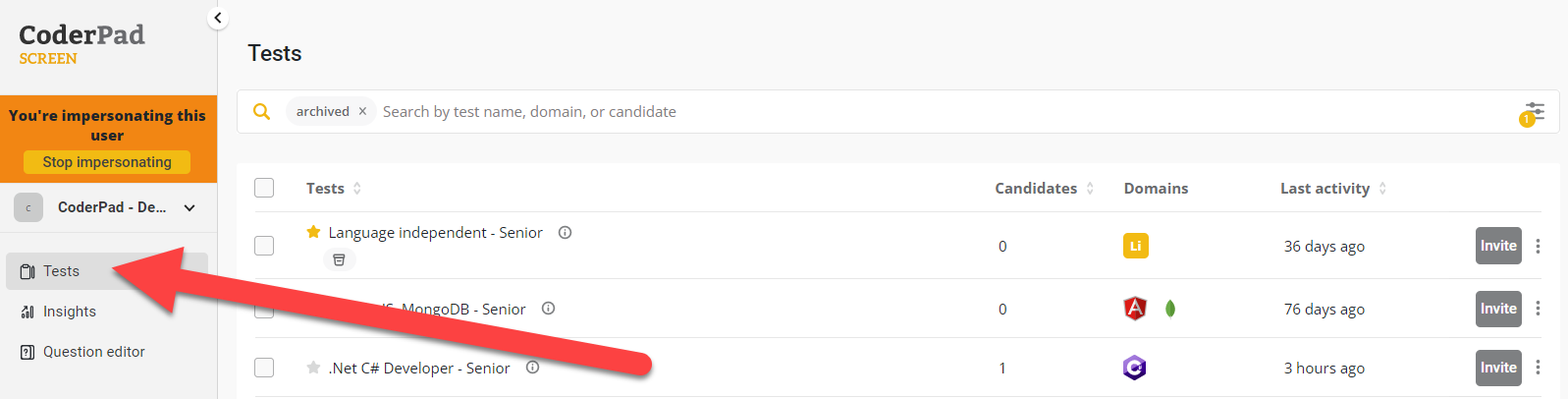This screenshot has width=1568, height=399.
Task: Check the .Net C# Developer - Senior checkbox
Action: tap(264, 368)
